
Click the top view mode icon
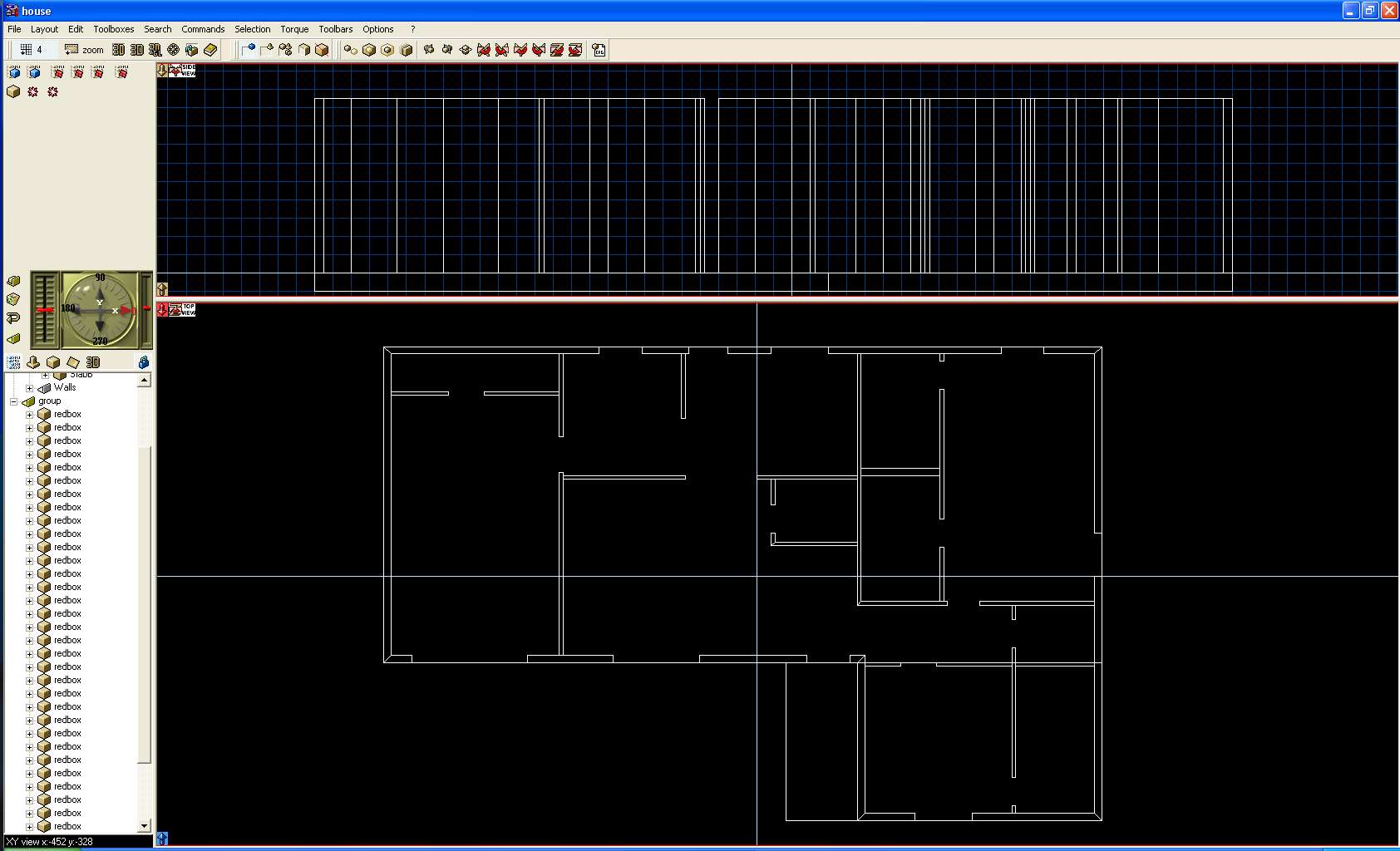click(x=182, y=310)
